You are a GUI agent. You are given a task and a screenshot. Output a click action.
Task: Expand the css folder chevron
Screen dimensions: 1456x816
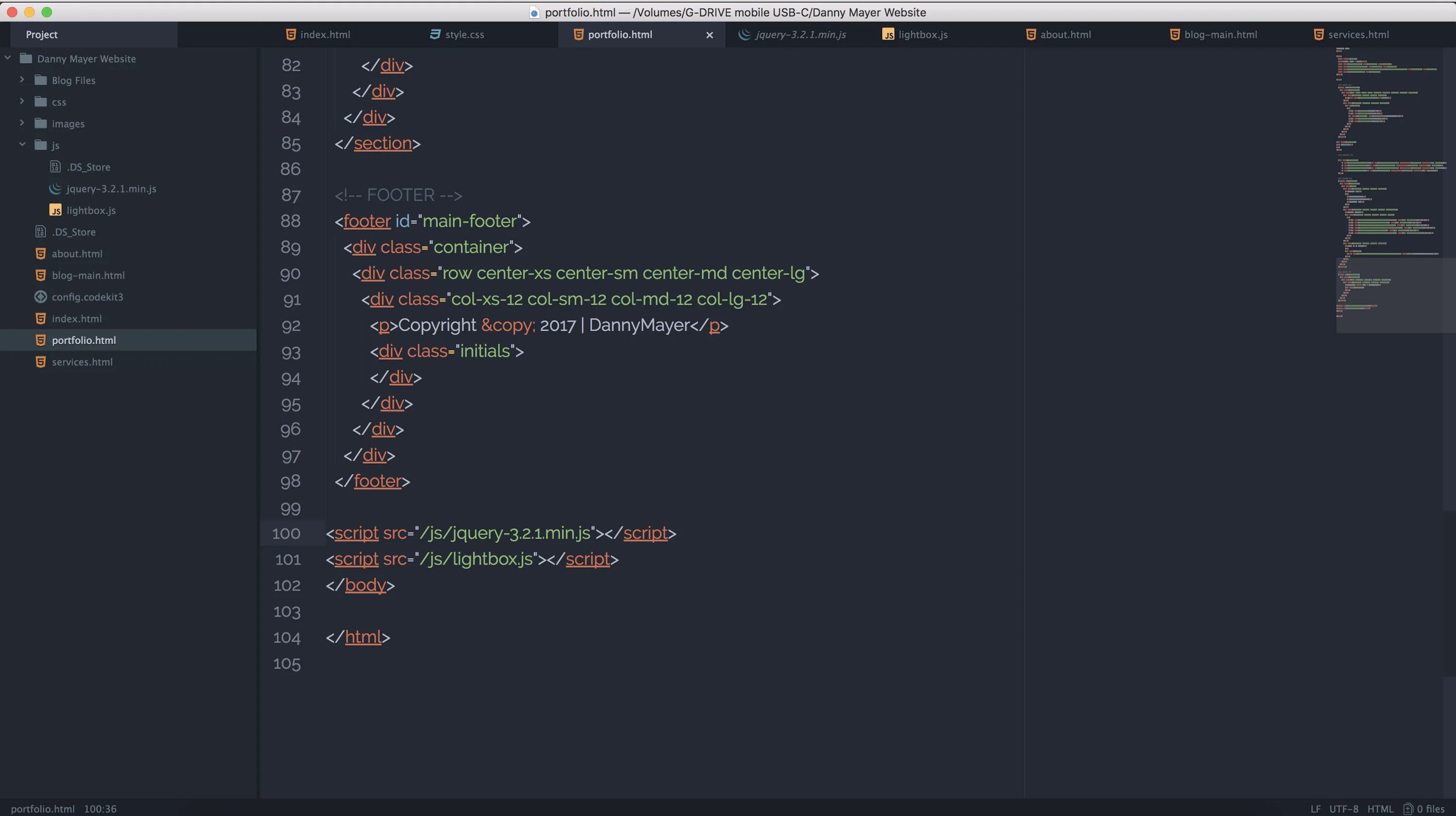(22, 102)
